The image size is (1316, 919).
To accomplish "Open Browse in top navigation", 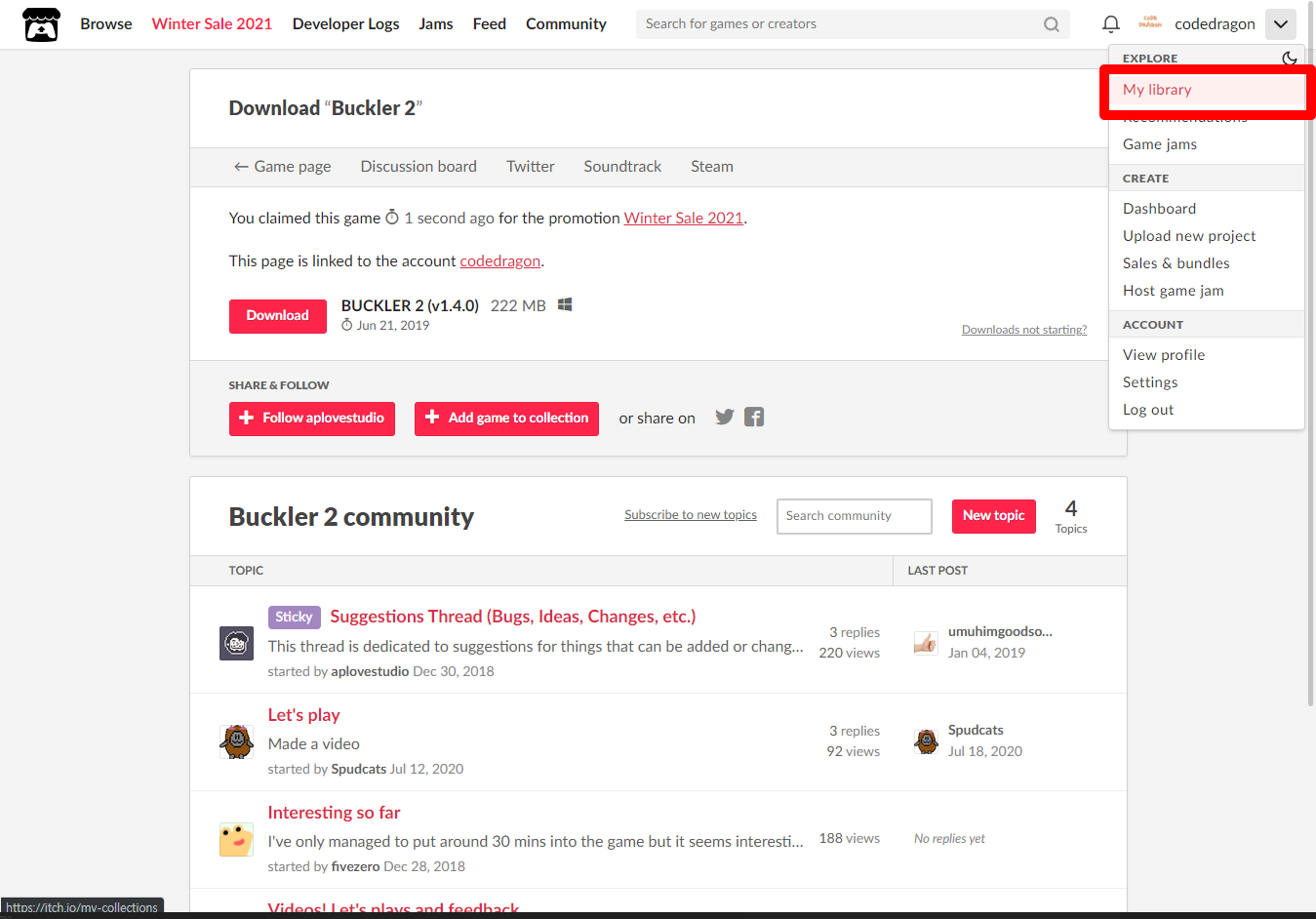I will [x=106, y=24].
